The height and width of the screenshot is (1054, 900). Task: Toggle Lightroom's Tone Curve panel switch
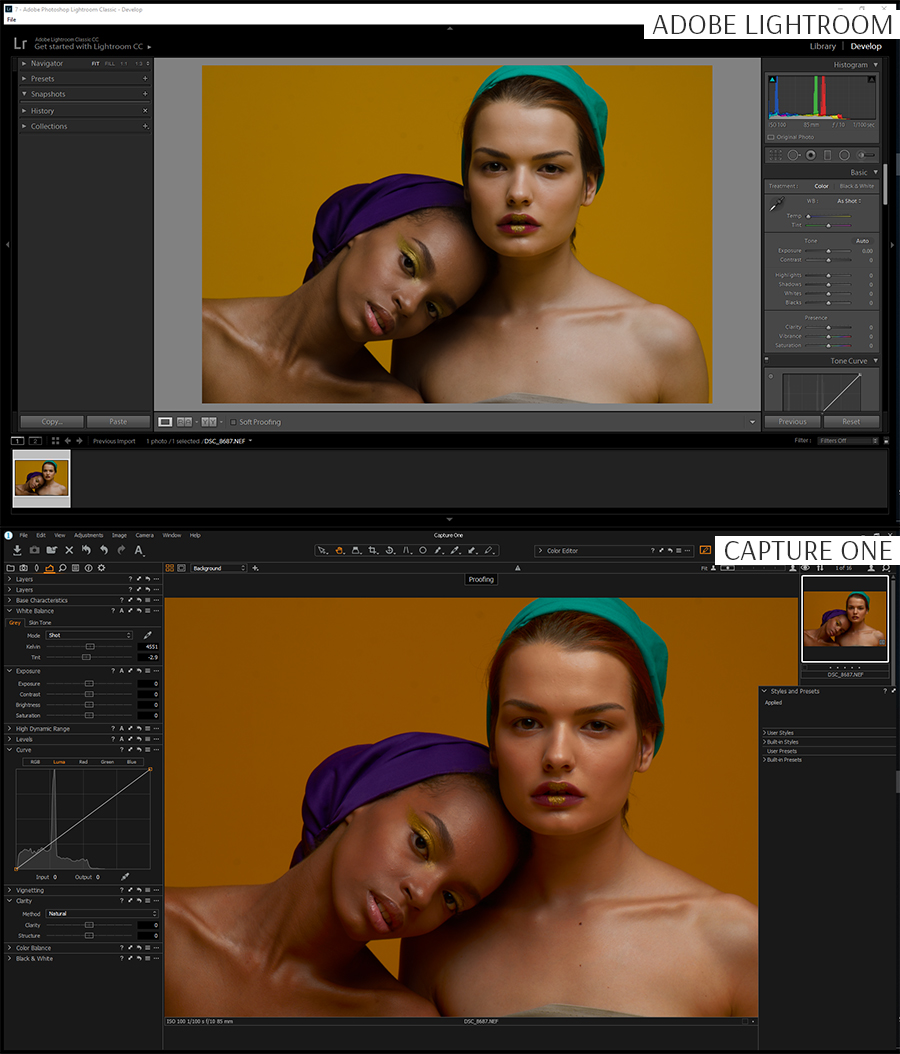767,360
